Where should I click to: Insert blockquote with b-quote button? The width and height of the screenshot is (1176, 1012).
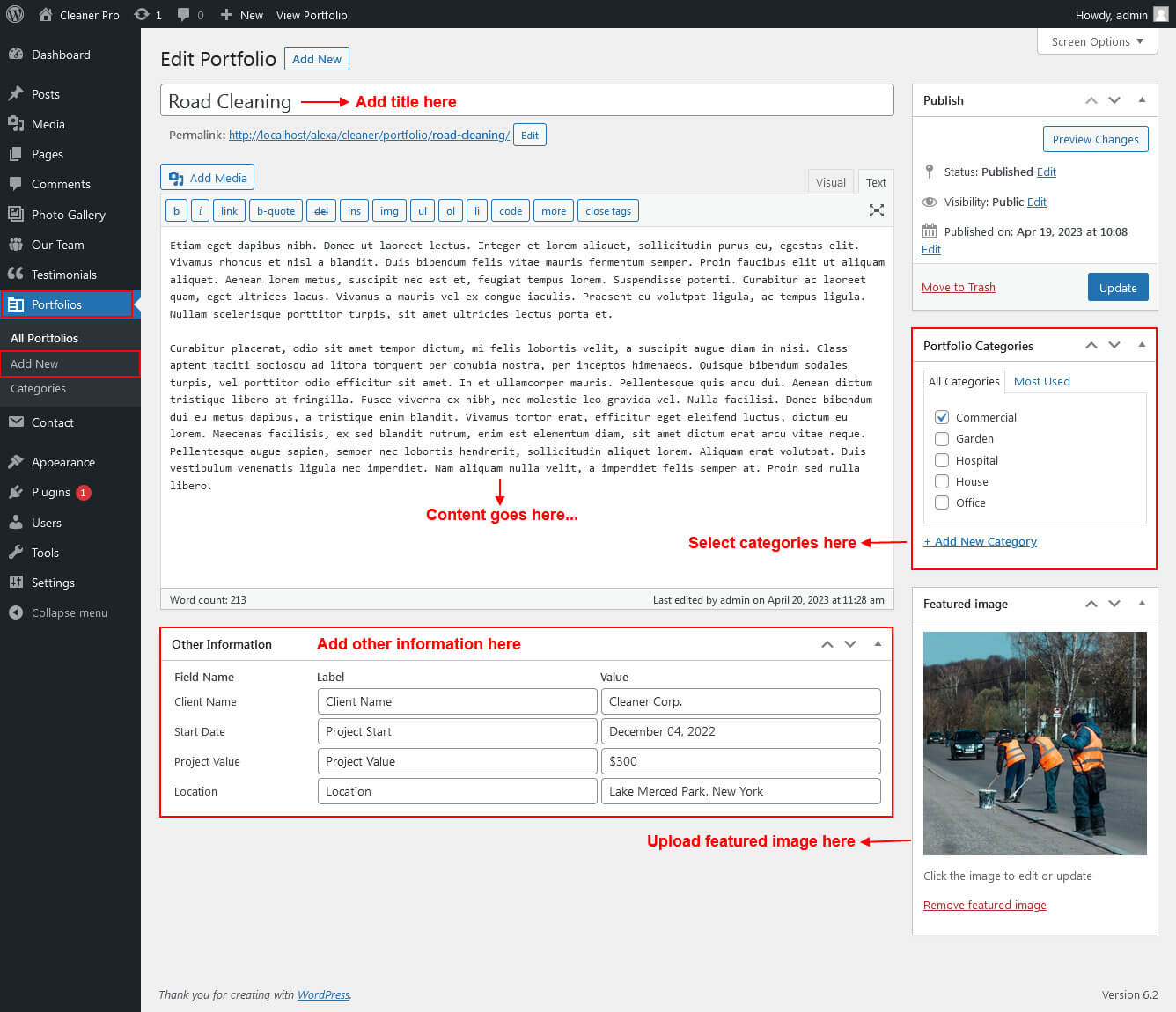click(276, 211)
